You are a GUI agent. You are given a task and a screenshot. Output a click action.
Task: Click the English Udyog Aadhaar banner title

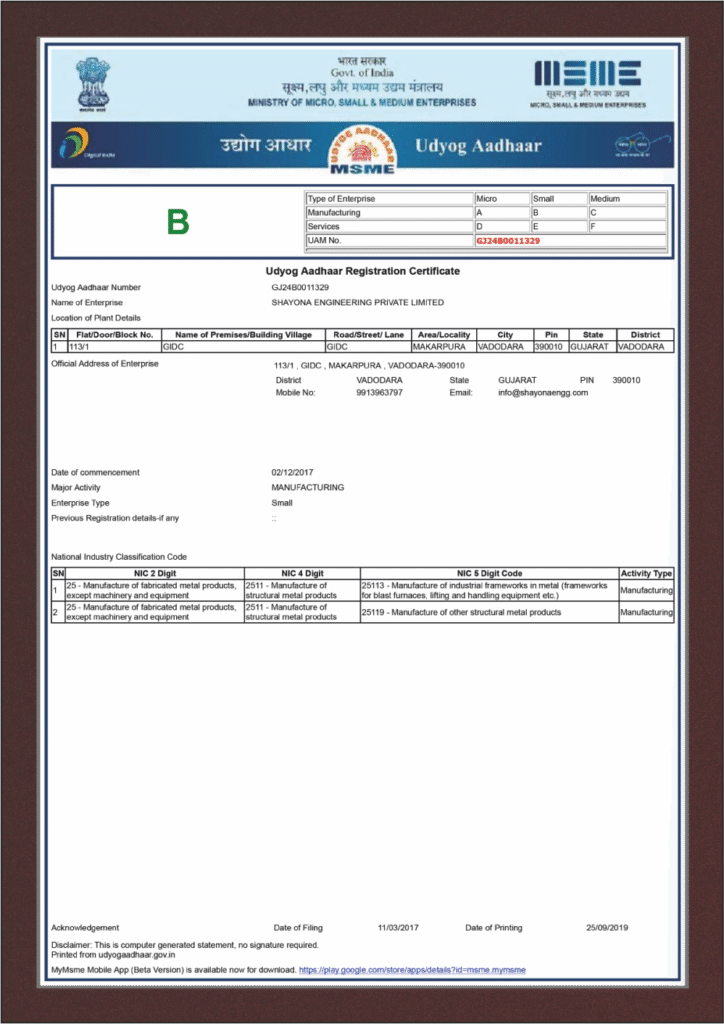[x=478, y=146]
